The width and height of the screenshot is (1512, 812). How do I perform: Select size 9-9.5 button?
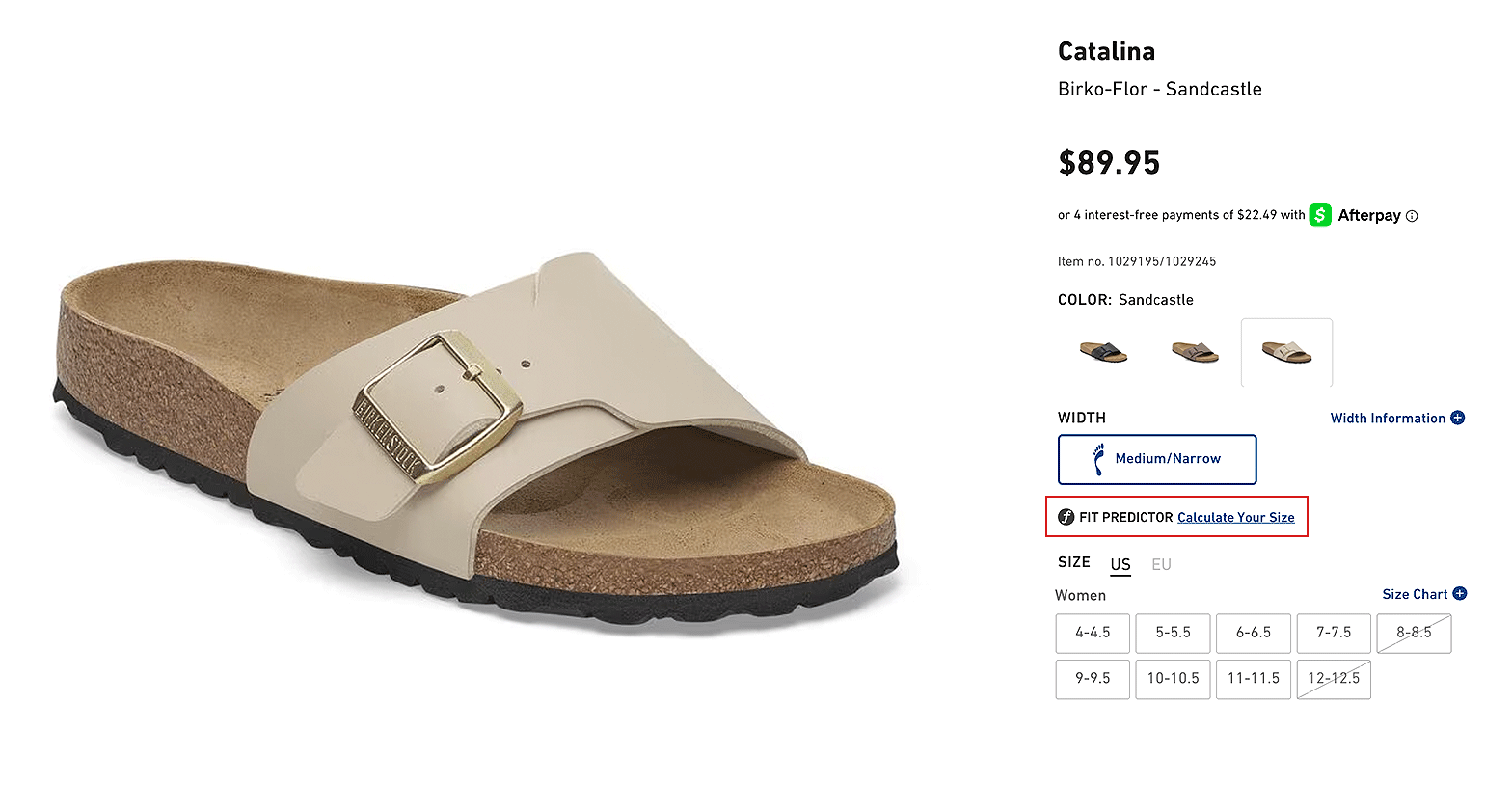[x=1093, y=679]
